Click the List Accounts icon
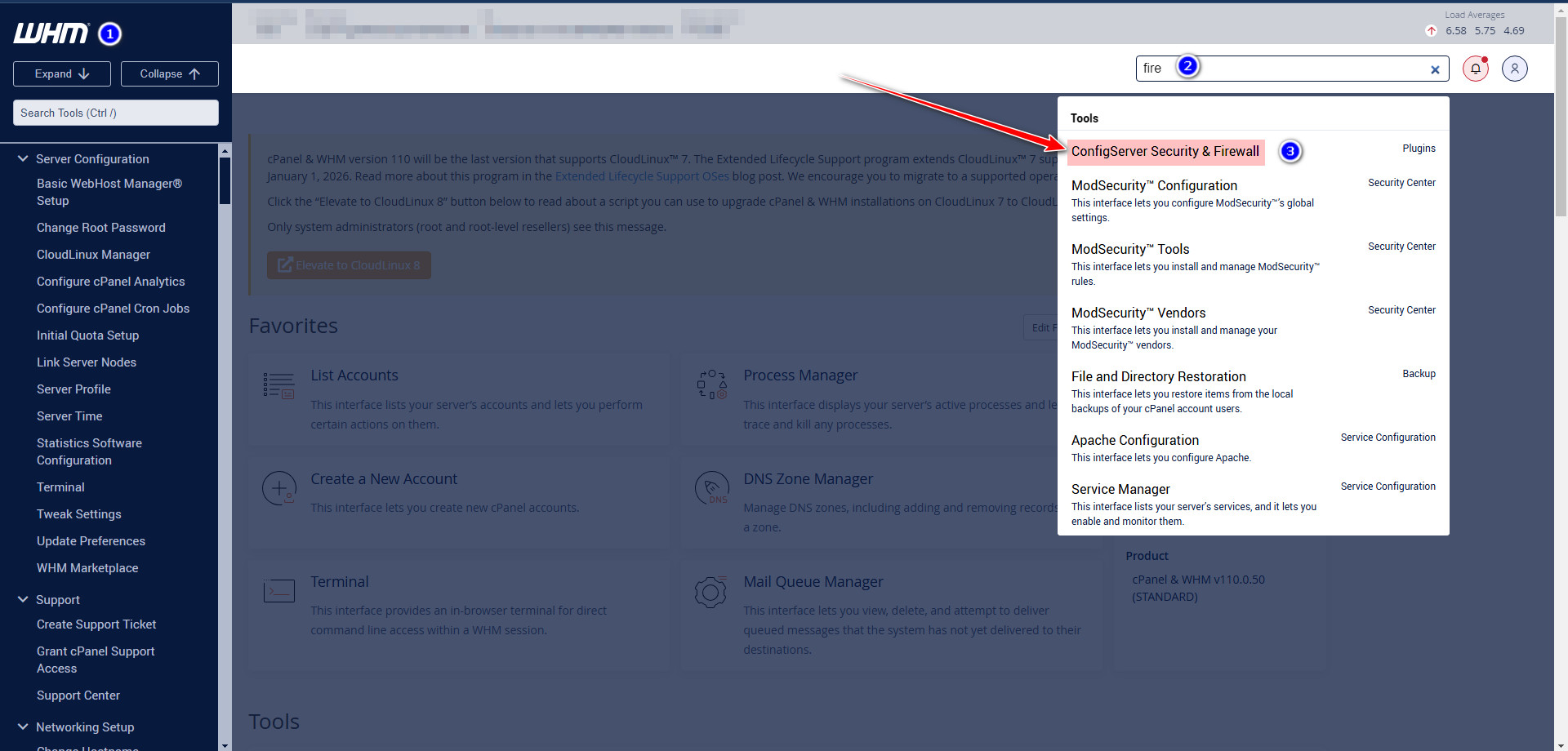The height and width of the screenshot is (751, 1568). click(278, 385)
